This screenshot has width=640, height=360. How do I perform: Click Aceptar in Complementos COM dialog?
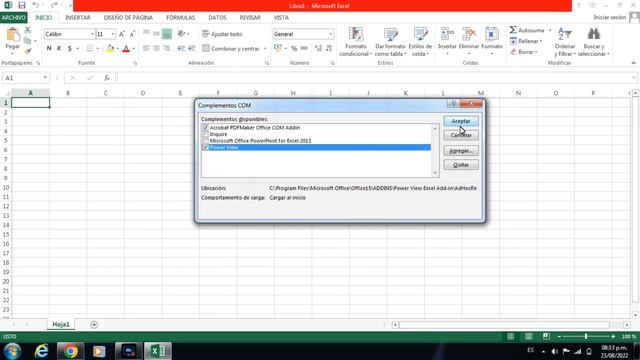click(461, 121)
